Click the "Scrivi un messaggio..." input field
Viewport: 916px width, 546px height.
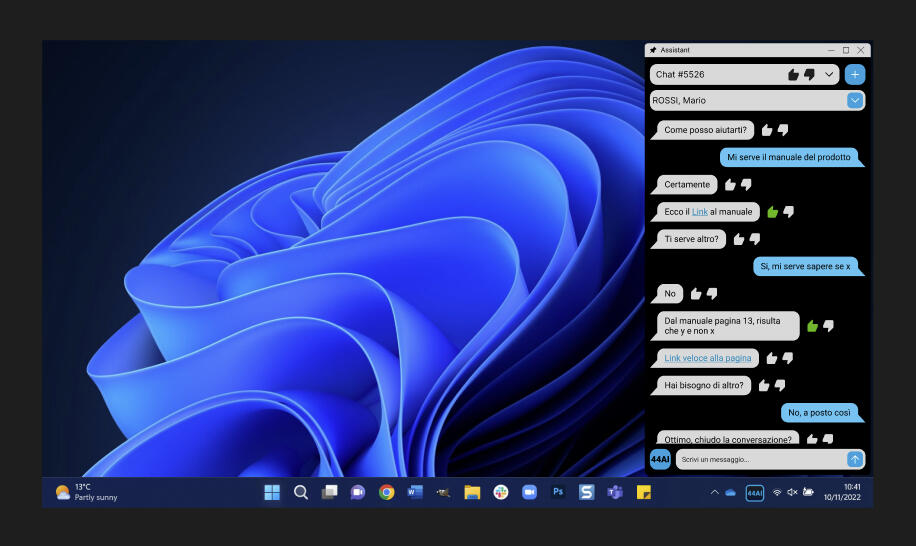point(758,459)
